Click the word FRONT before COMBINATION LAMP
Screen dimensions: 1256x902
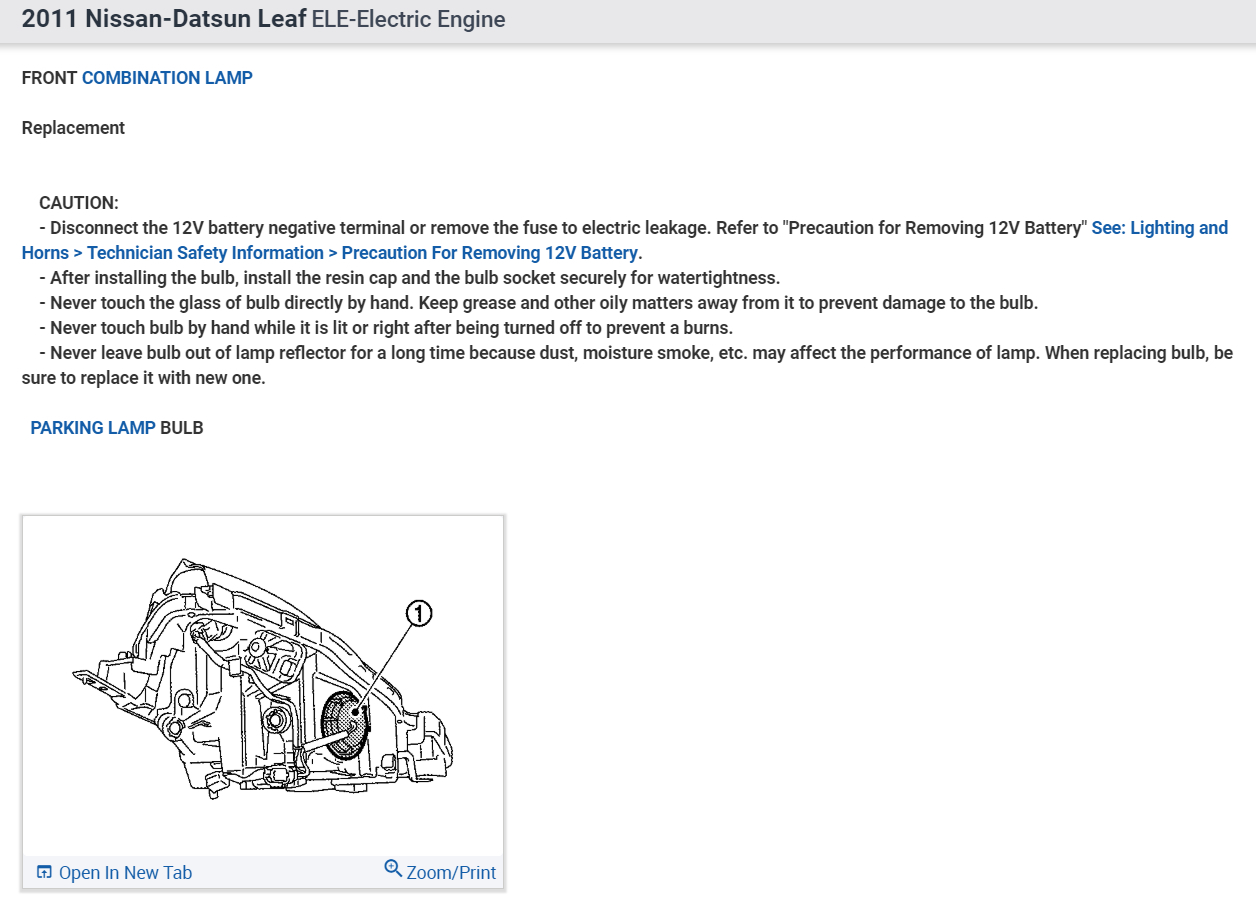point(49,77)
